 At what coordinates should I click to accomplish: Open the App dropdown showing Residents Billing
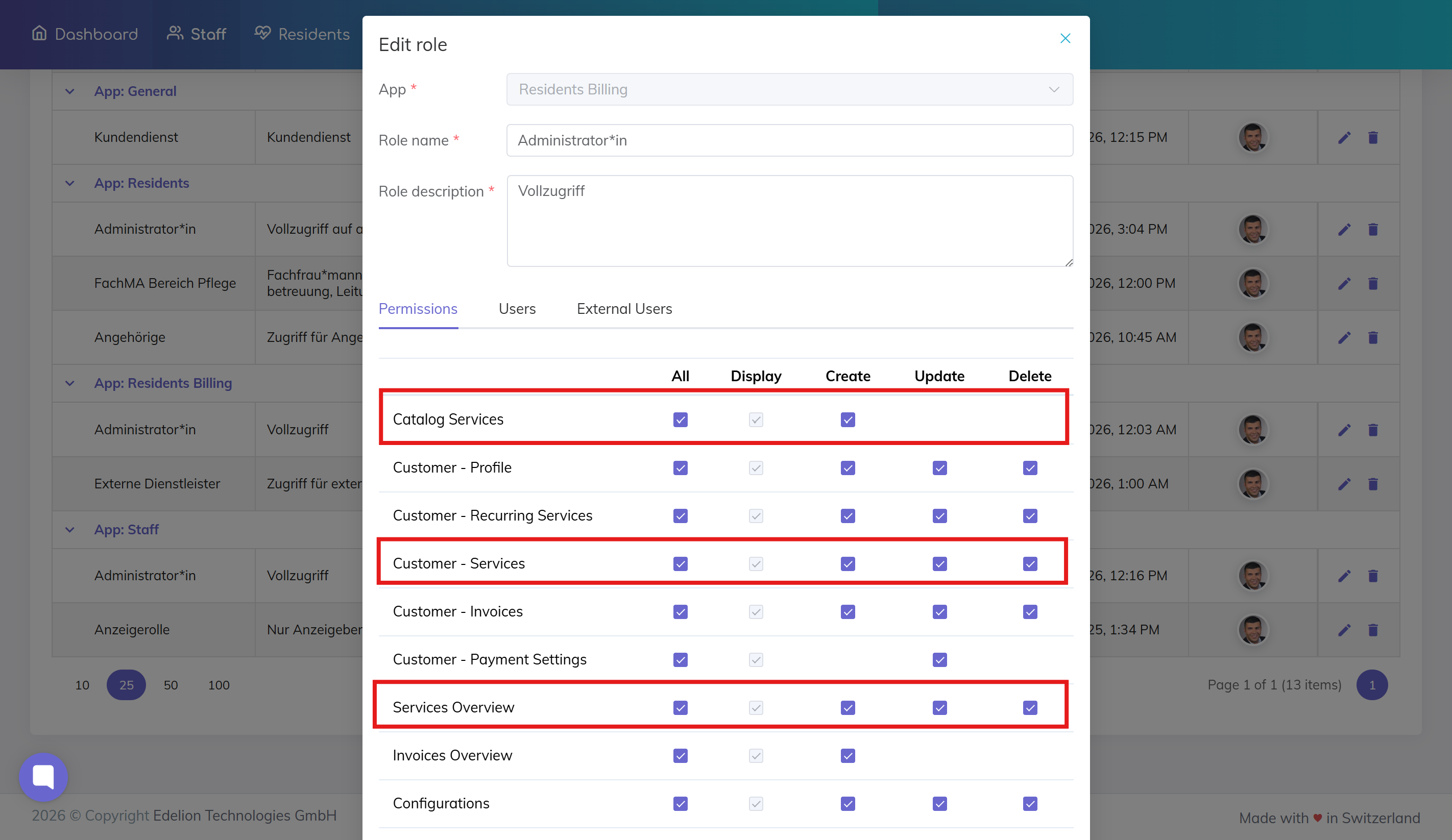789,89
